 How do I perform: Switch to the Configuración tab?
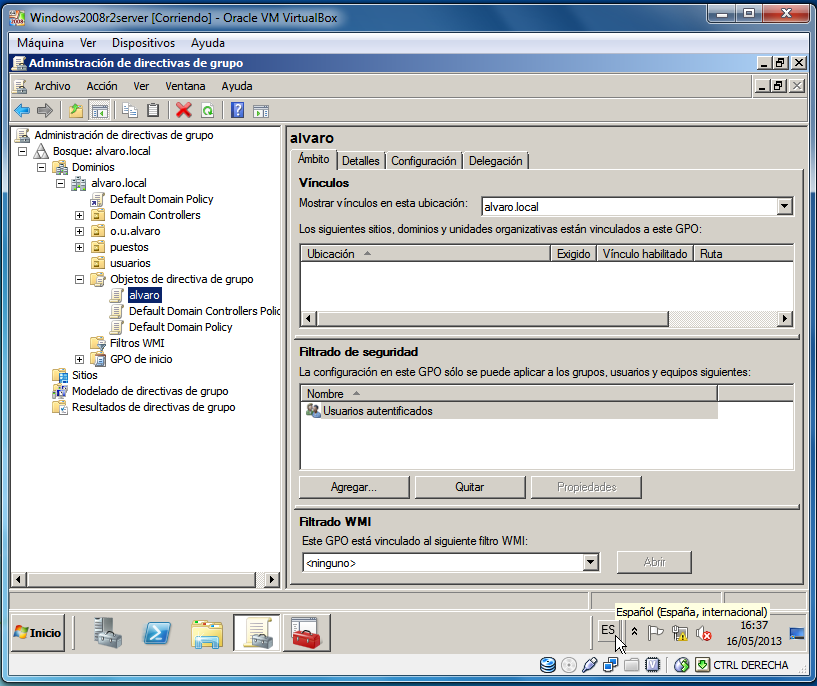click(x=423, y=161)
